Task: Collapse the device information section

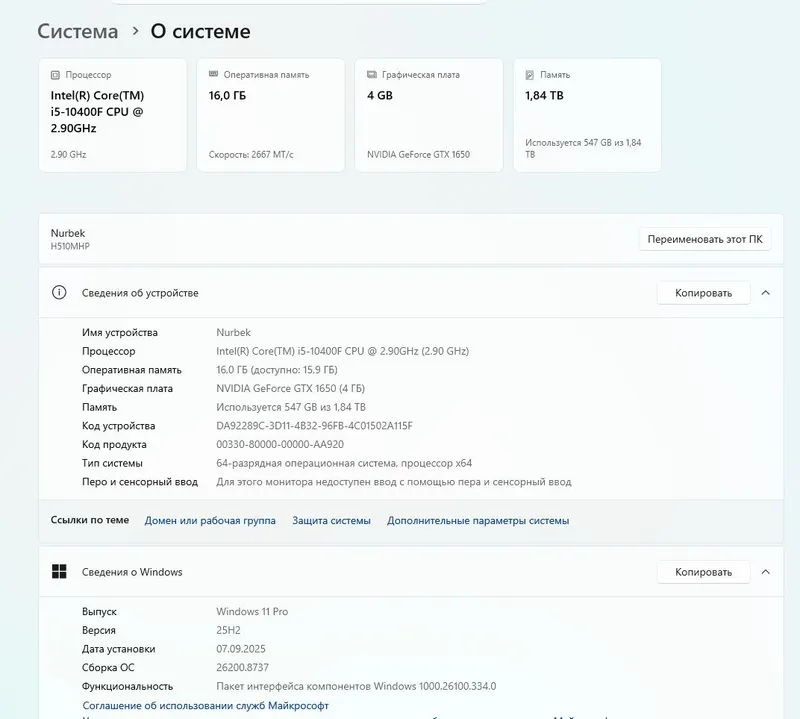Action: (765, 293)
